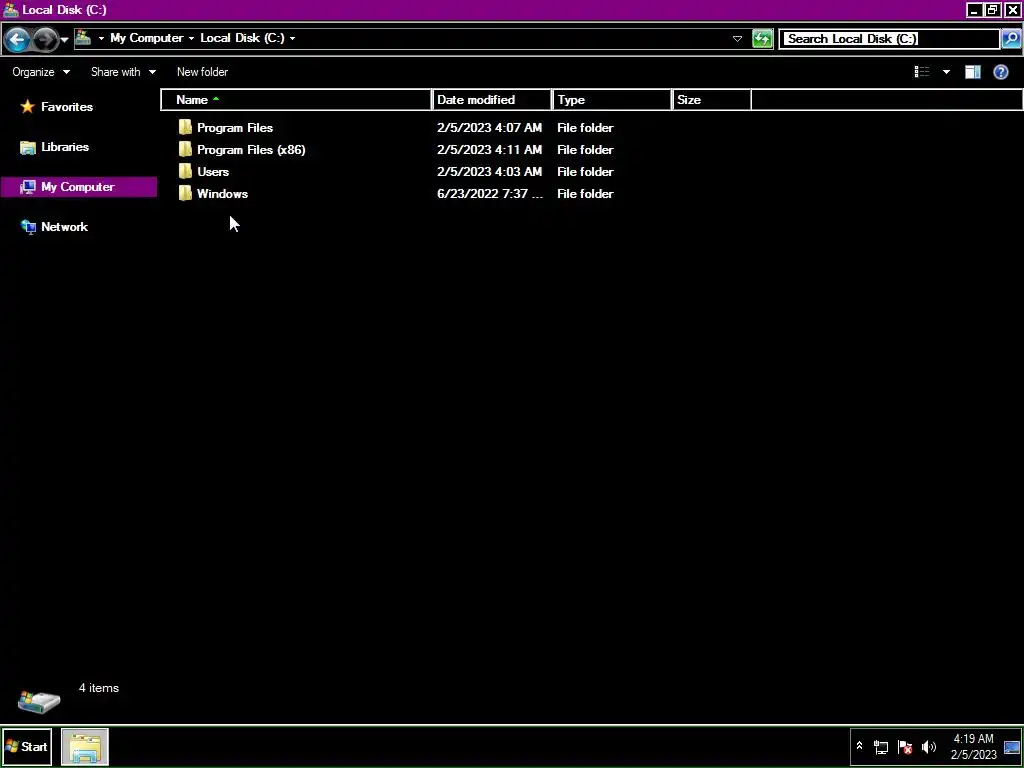Sort by the Date modified column header
The height and width of the screenshot is (768, 1024).
pos(492,100)
